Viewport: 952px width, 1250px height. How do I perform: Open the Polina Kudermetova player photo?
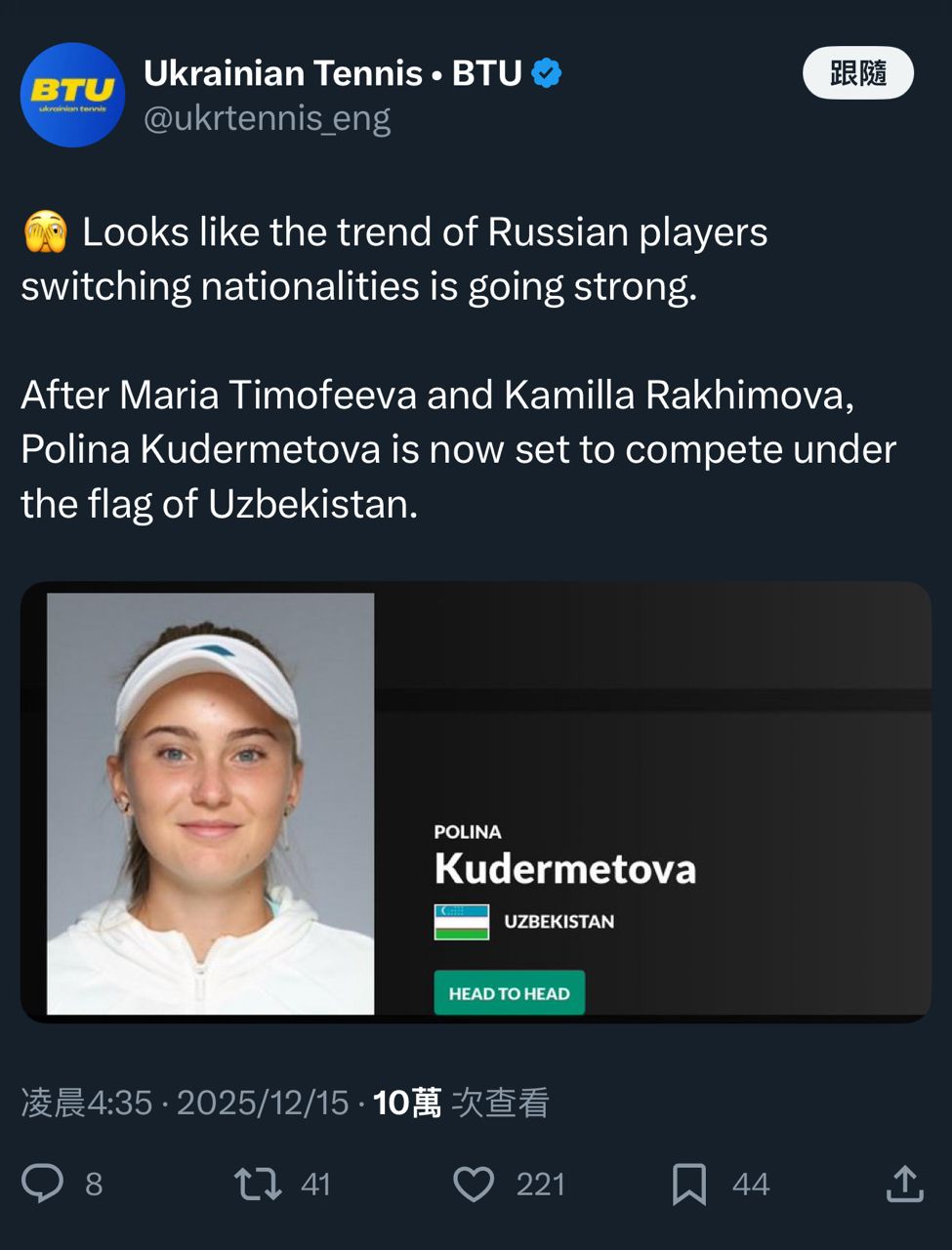tap(211, 803)
